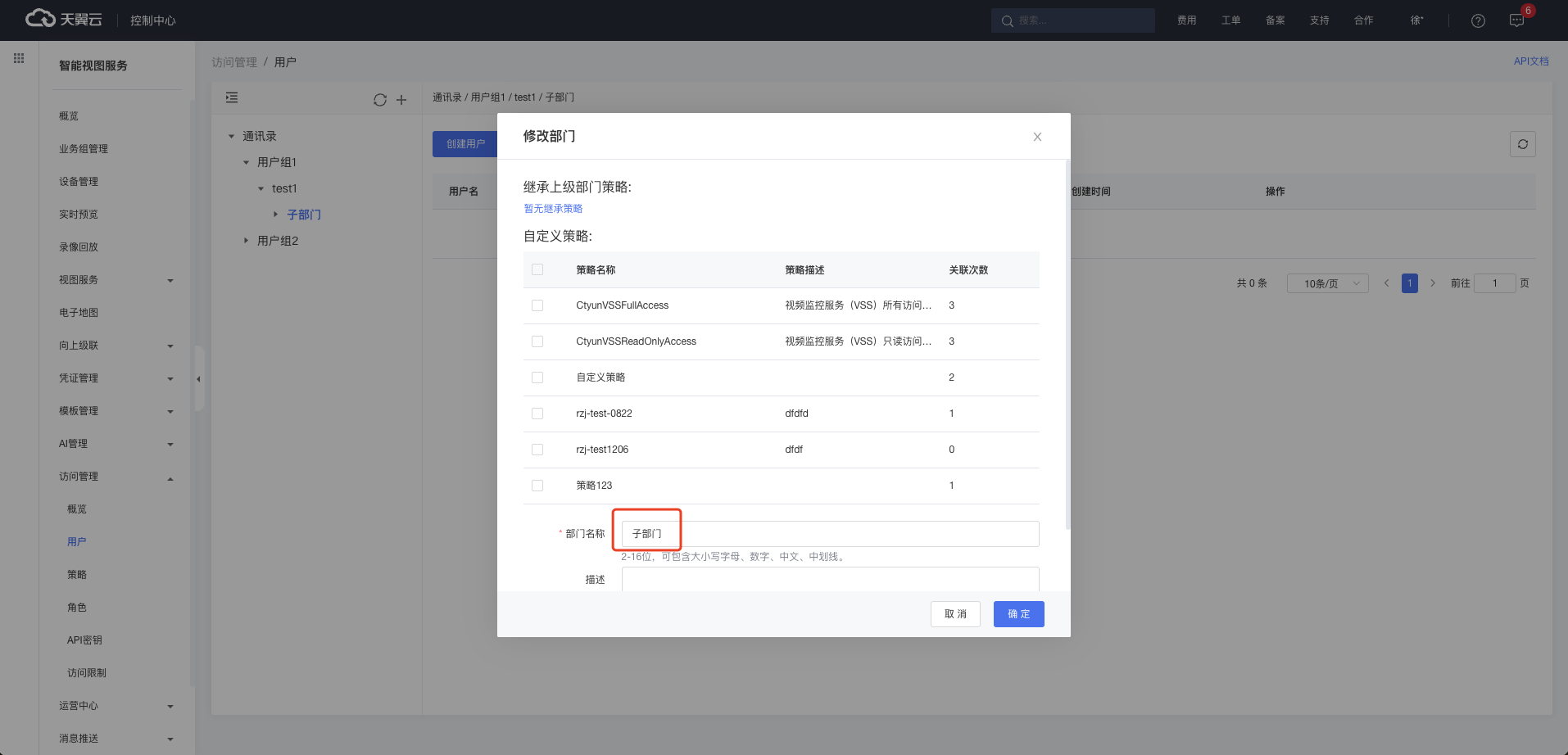Click the table refresh icon button
This screenshot has height=755, width=1568.
1522,144
